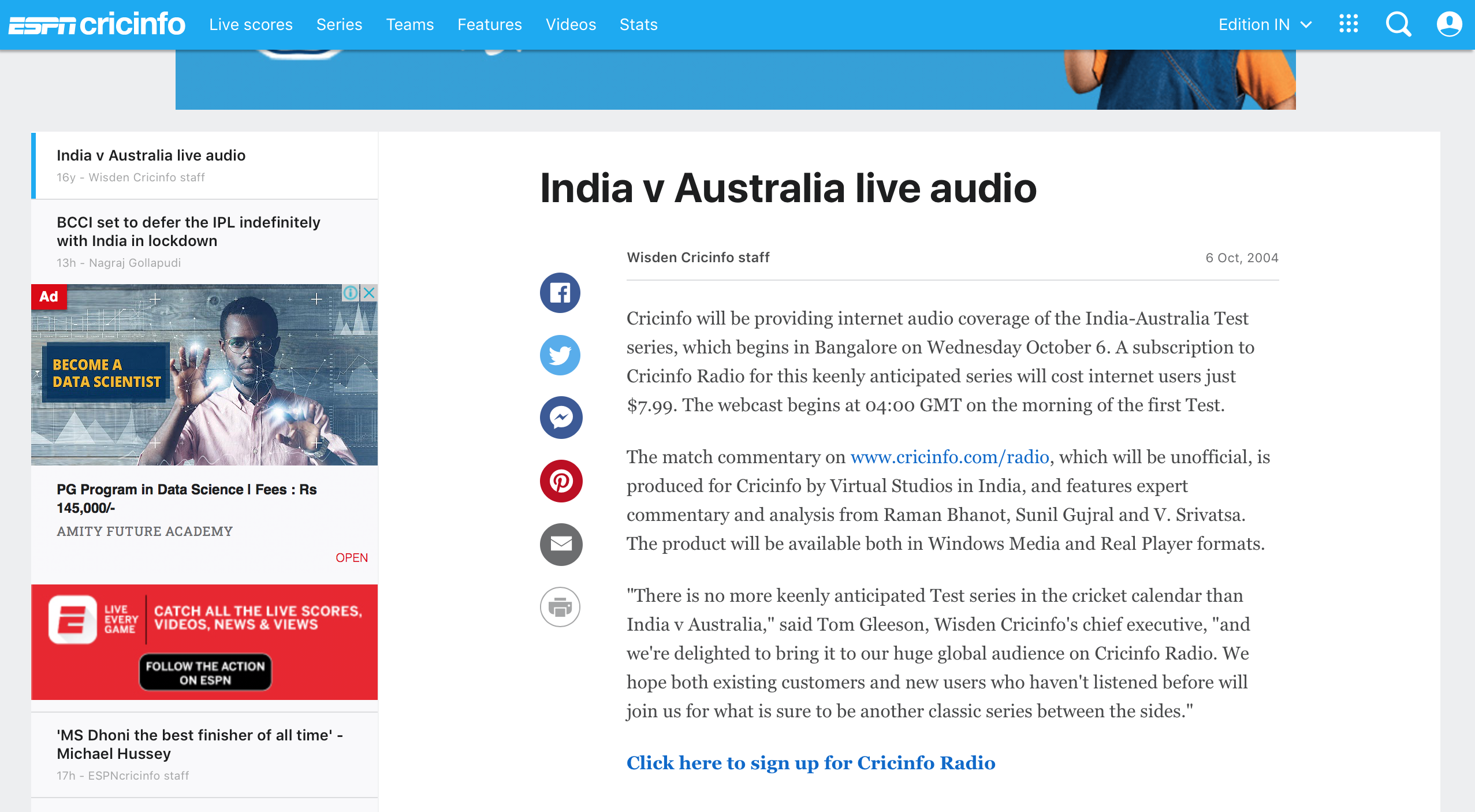This screenshot has height=812, width=1475.
Task: Close the data scientist ad
Action: point(370,293)
